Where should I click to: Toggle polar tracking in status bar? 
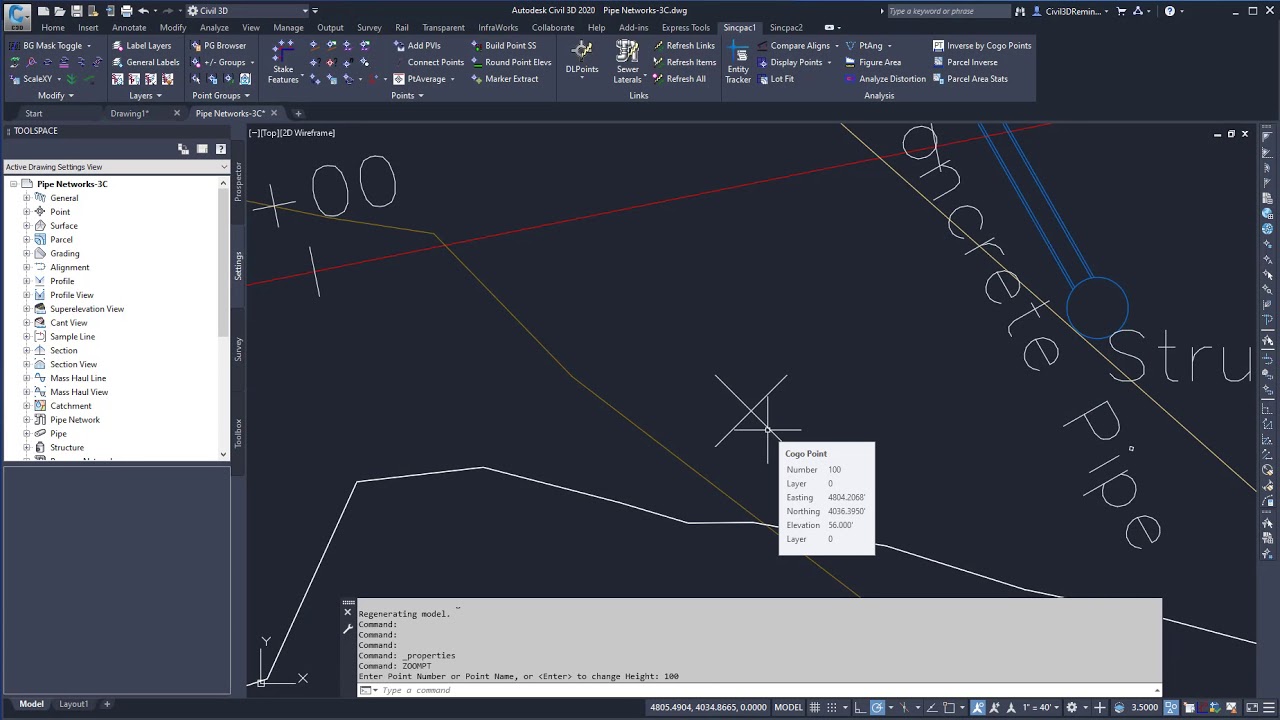click(x=877, y=707)
